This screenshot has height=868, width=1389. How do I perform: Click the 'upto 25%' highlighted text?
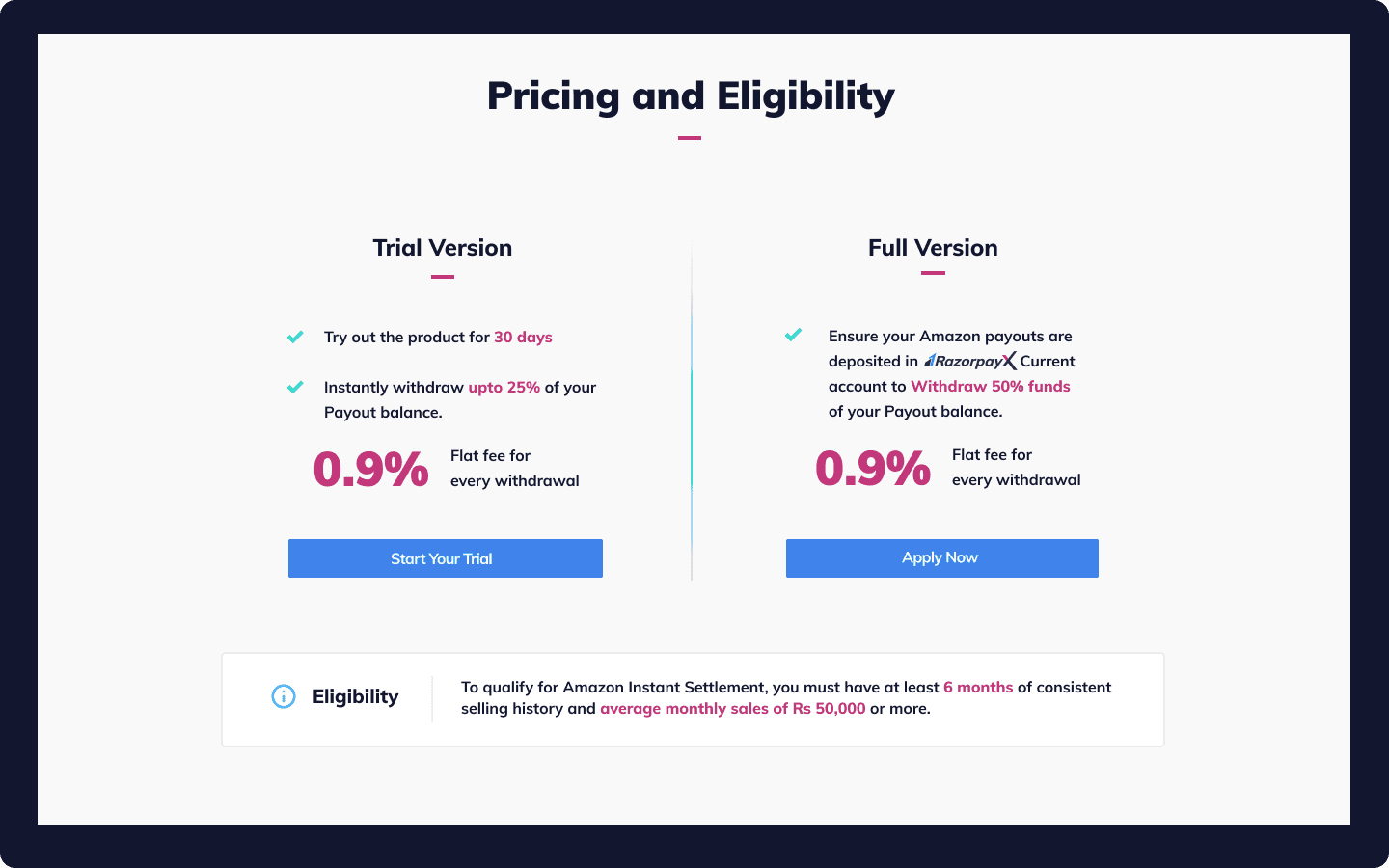(504, 387)
